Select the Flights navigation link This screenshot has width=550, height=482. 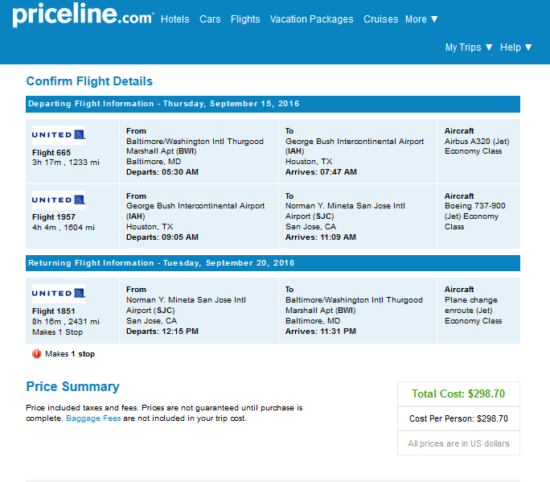pos(245,19)
